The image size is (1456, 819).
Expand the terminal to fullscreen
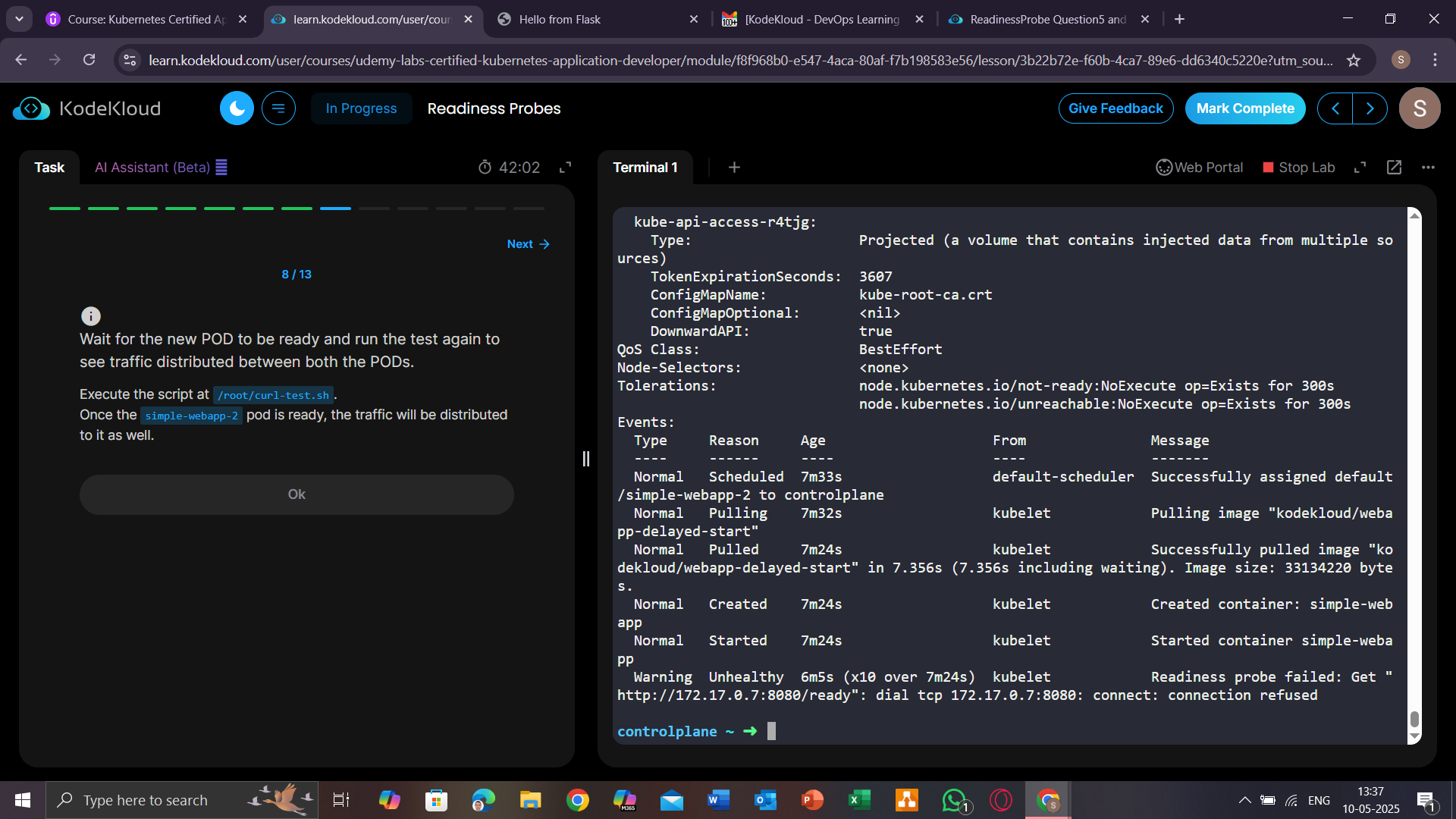[1360, 167]
